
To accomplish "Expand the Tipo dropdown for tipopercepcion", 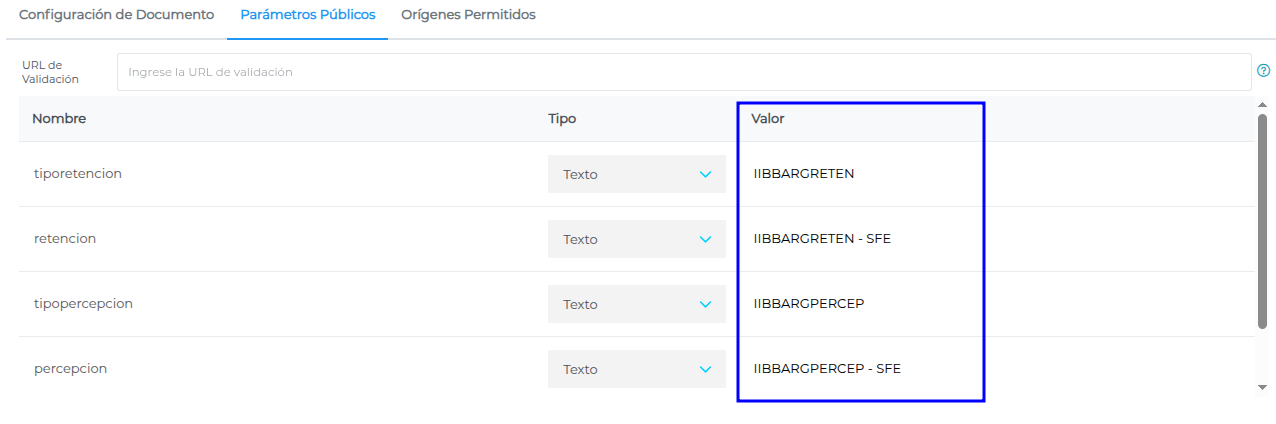I will tap(636, 304).
